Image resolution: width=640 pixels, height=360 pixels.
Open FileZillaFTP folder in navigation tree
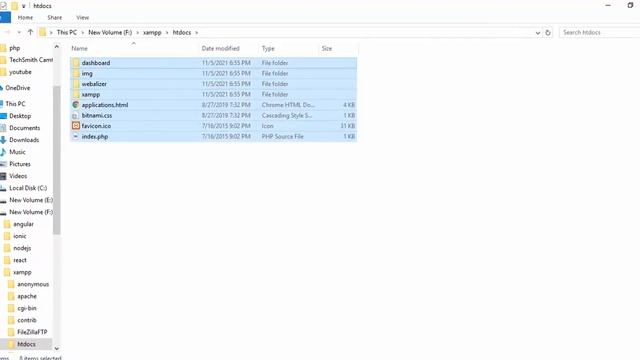click(32, 332)
